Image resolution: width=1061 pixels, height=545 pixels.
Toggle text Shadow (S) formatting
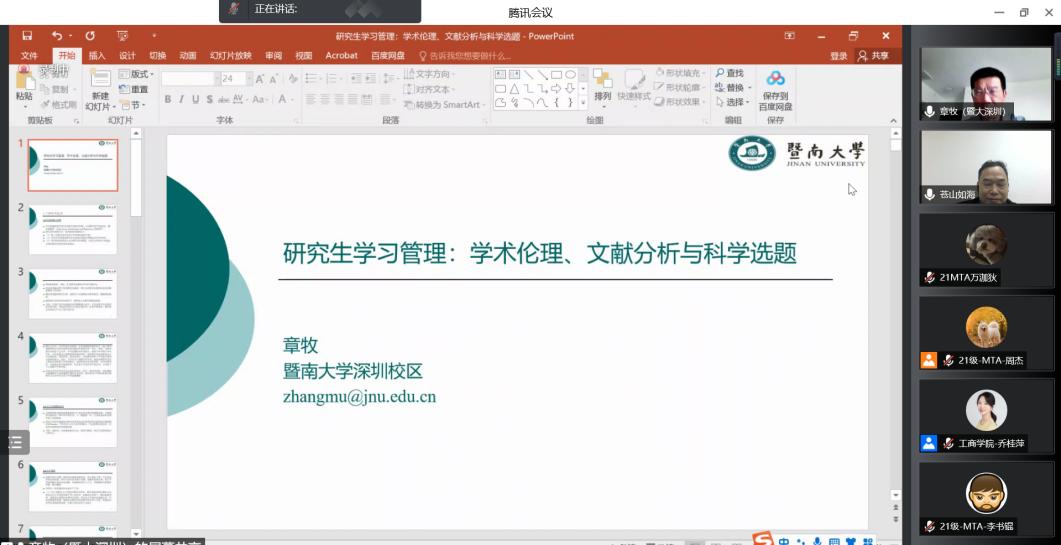(x=209, y=100)
